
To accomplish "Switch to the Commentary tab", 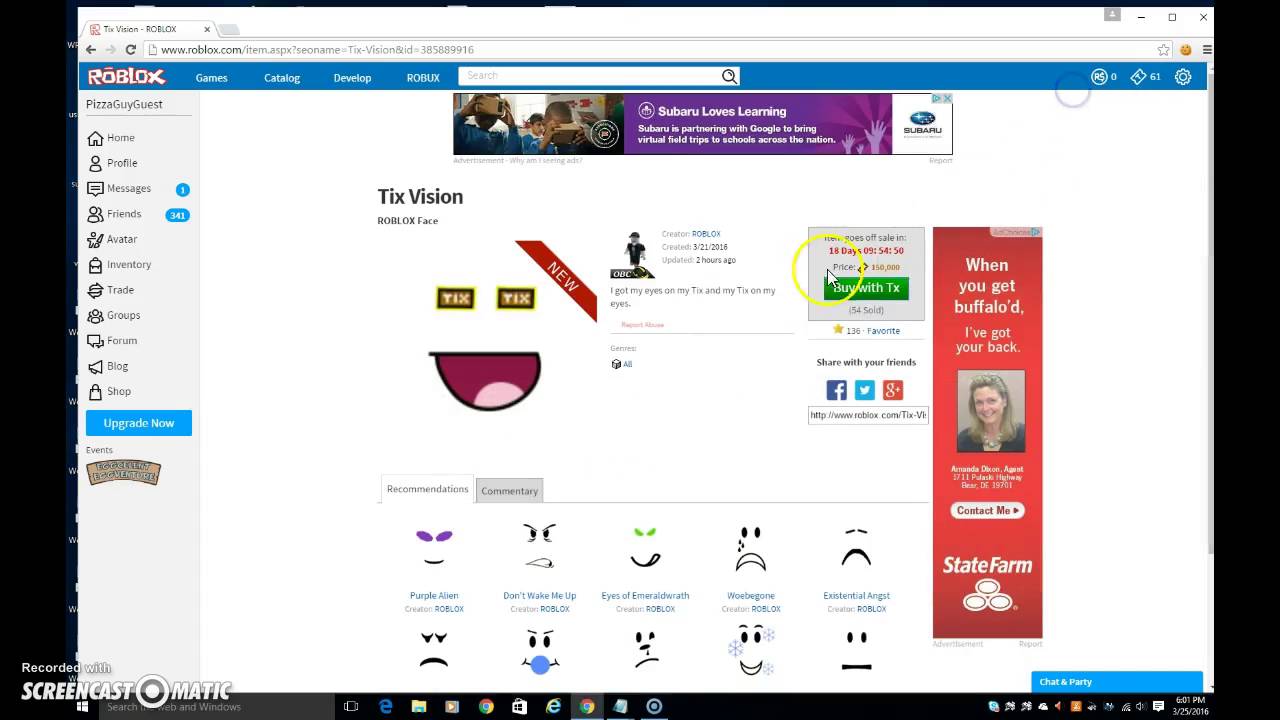I will point(509,490).
